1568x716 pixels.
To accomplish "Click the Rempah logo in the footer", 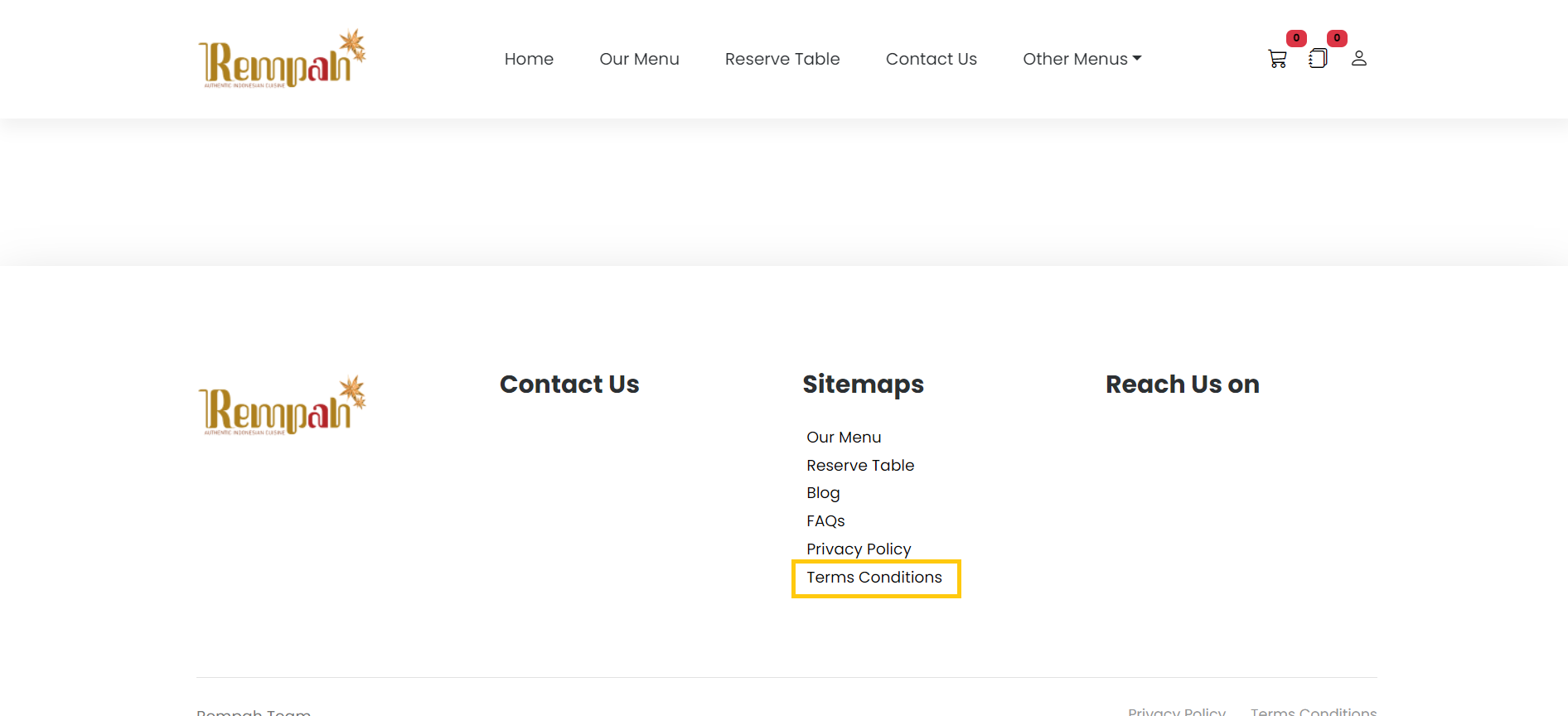I will (x=282, y=405).
